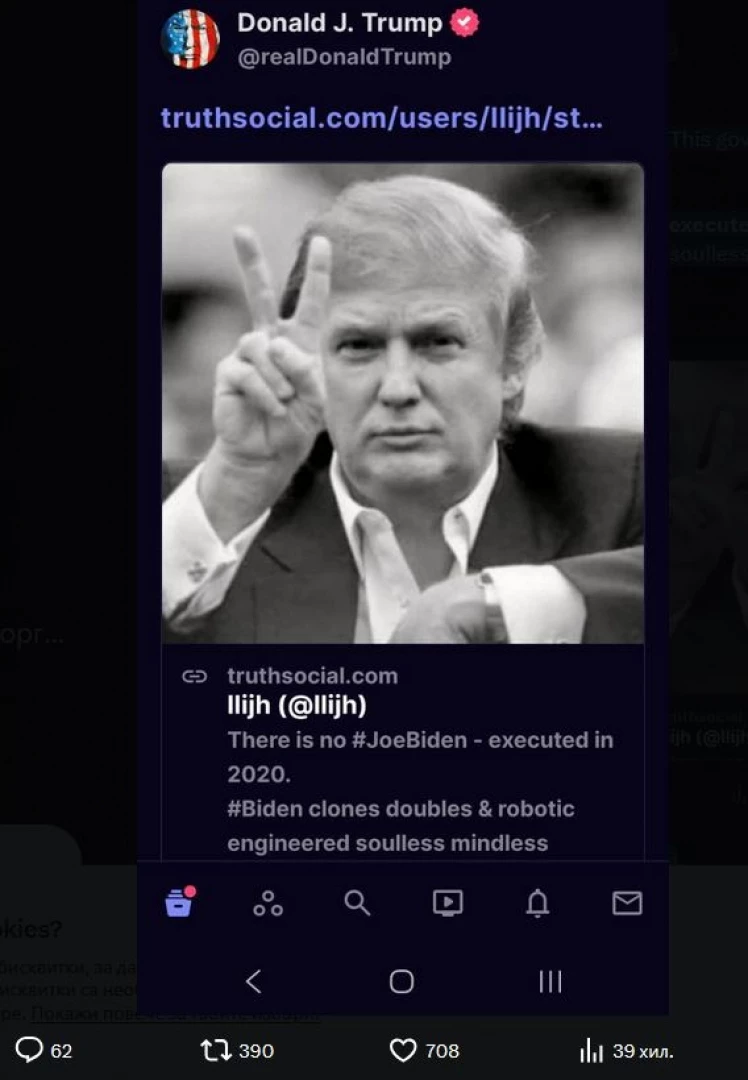Viewport: 748px width, 1080px height.
Task: Like the post with 708 hearts
Action: (403, 1050)
